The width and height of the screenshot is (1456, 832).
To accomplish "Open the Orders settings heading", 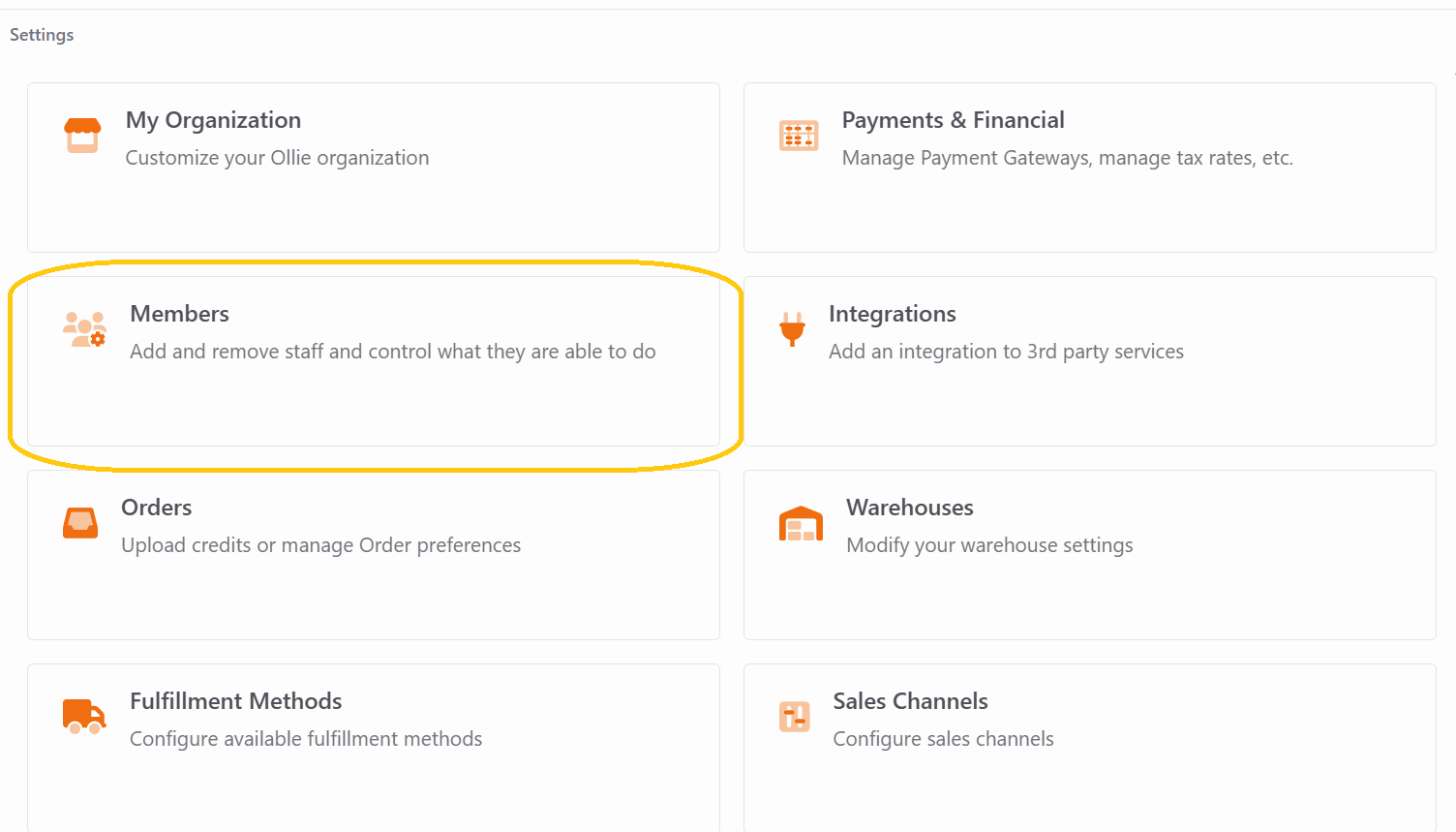I will point(156,508).
